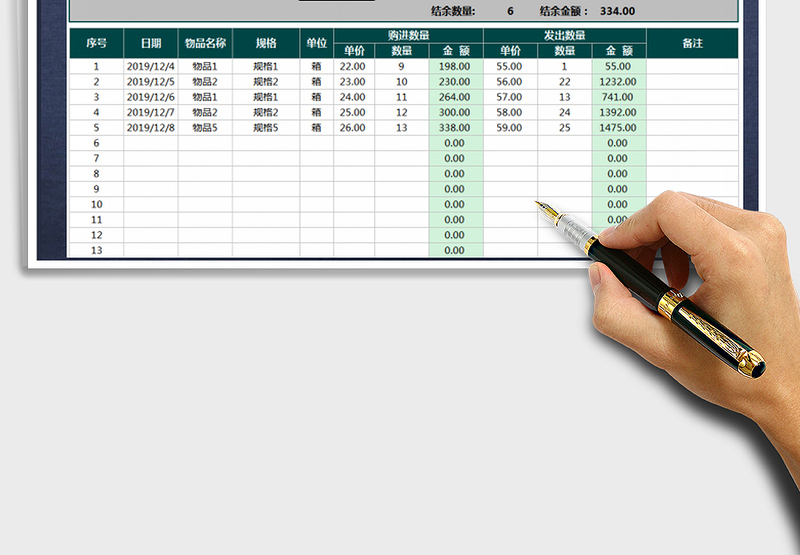
Task: Select the 购进数量 merged header
Action: (408, 35)
